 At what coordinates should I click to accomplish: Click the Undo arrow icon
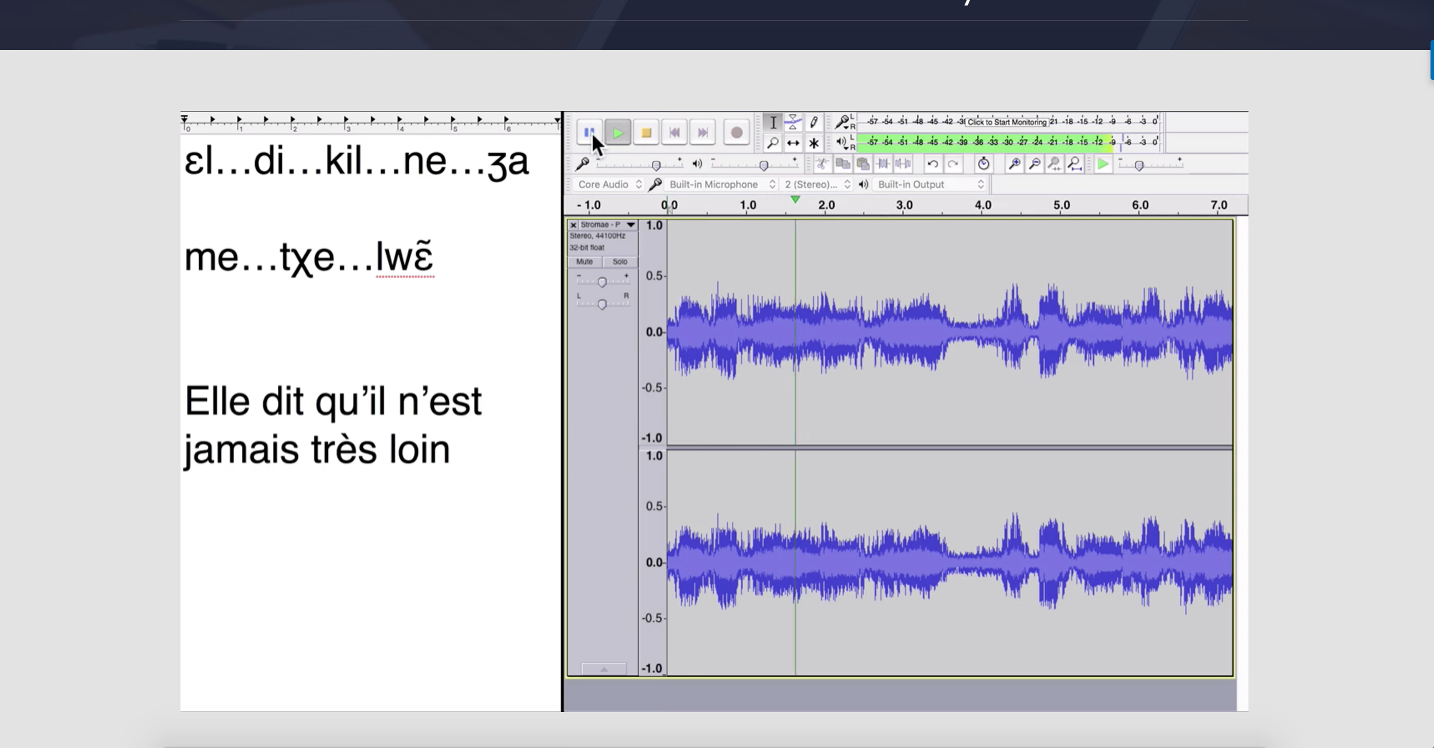933,164
